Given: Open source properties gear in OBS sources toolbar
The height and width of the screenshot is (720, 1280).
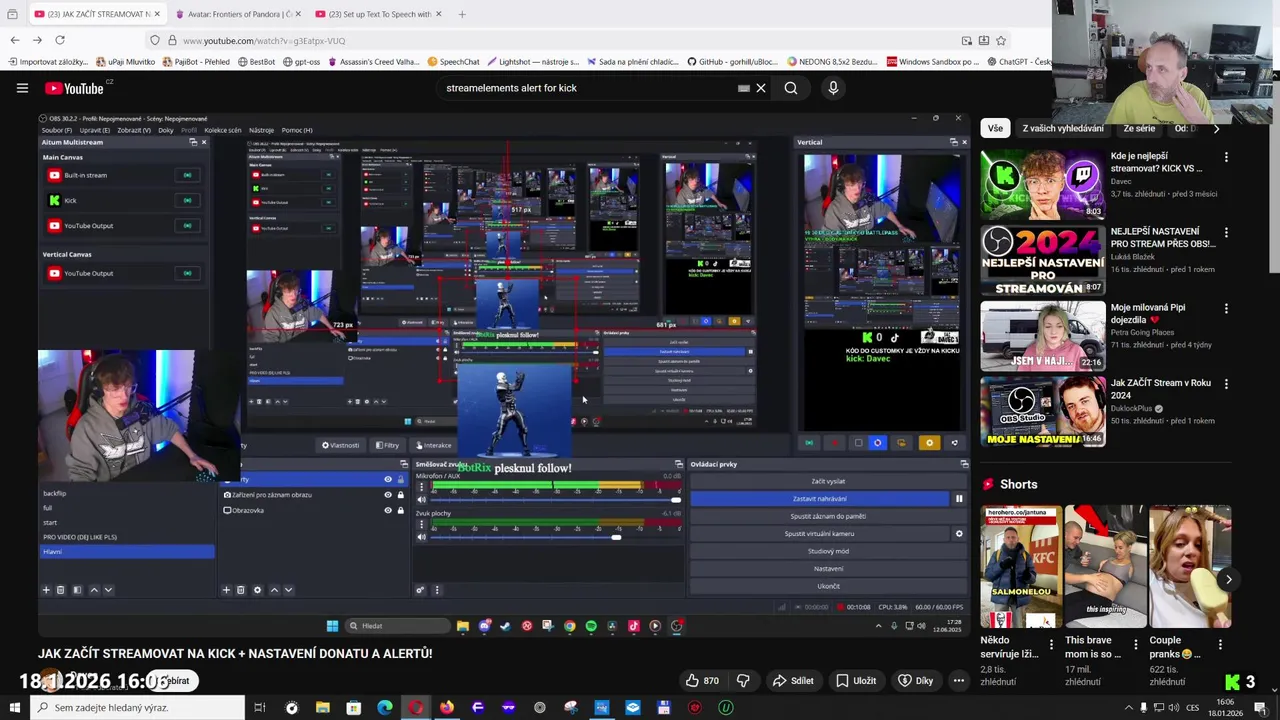Looking at the screenshot, I should pos(257,590).
